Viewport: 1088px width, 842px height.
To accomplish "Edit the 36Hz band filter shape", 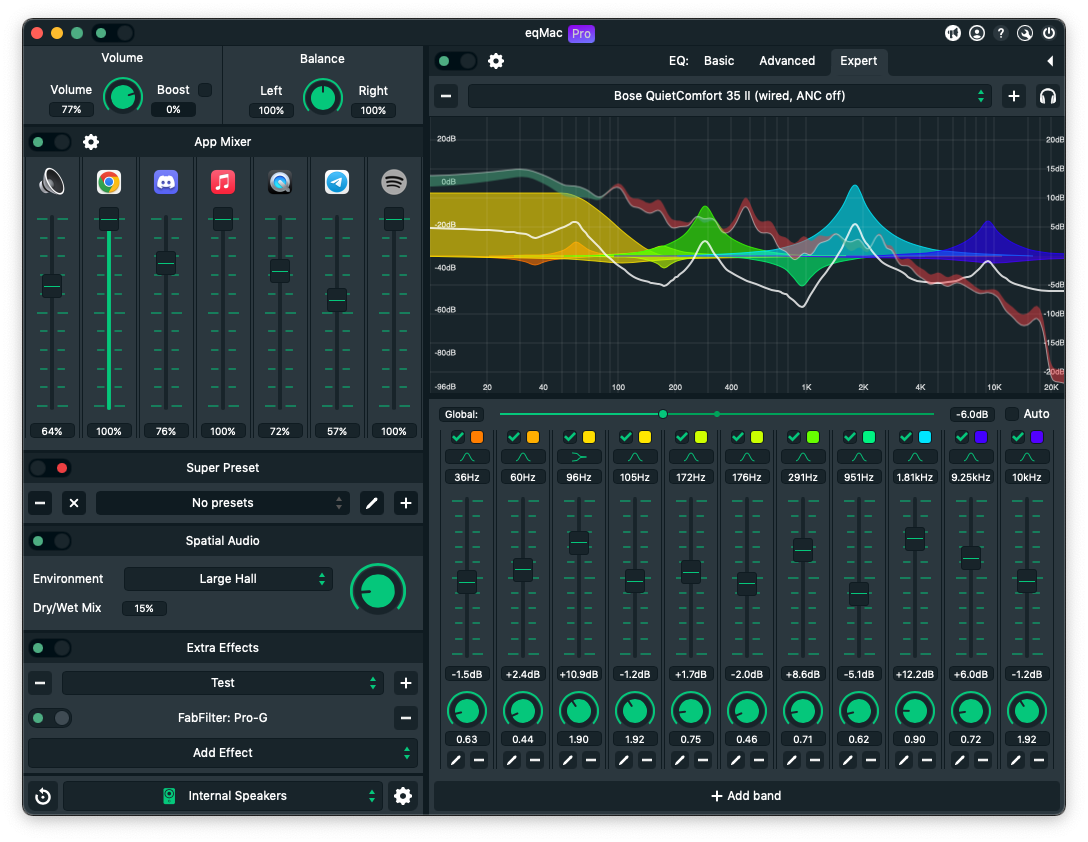I will point(466,457).
